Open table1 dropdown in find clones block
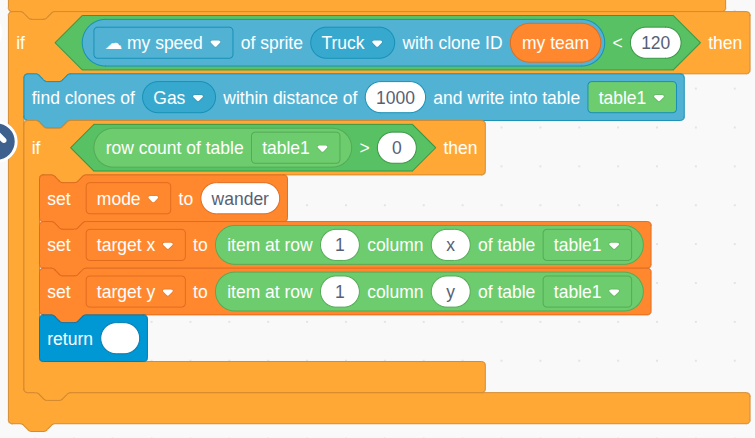 [x=632, y=98]
